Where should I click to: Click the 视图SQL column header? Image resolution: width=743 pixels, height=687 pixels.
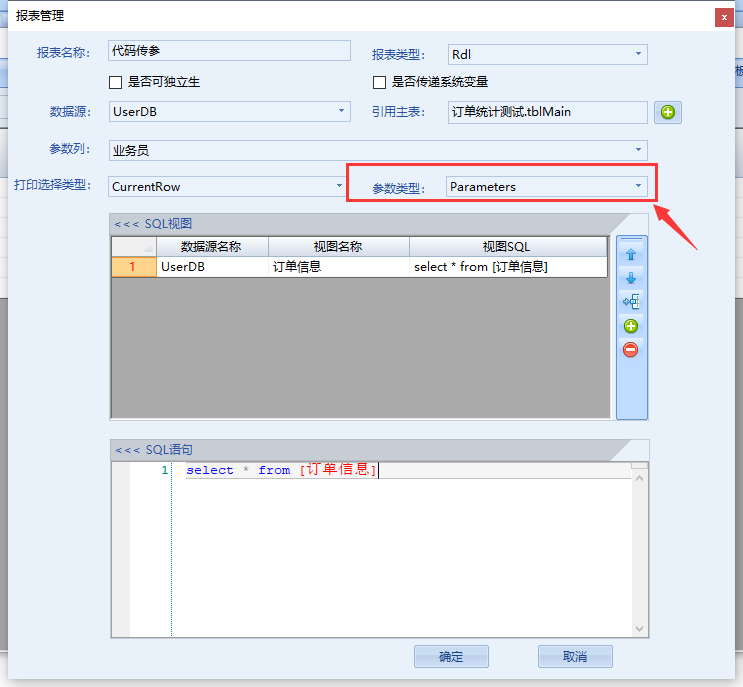tap(507, 246)
